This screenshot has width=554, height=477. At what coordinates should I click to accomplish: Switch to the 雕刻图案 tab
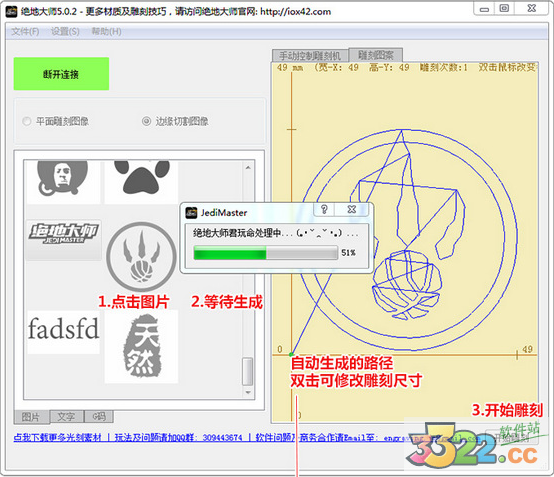pos(376,55)
